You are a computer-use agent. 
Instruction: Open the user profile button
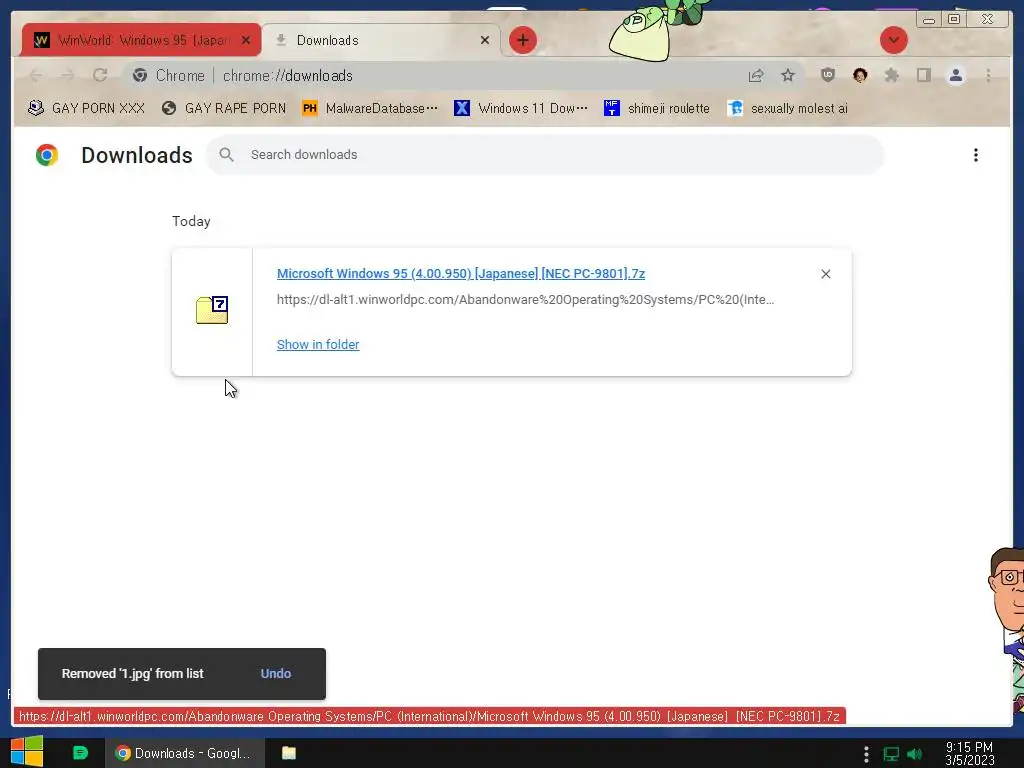955,75
